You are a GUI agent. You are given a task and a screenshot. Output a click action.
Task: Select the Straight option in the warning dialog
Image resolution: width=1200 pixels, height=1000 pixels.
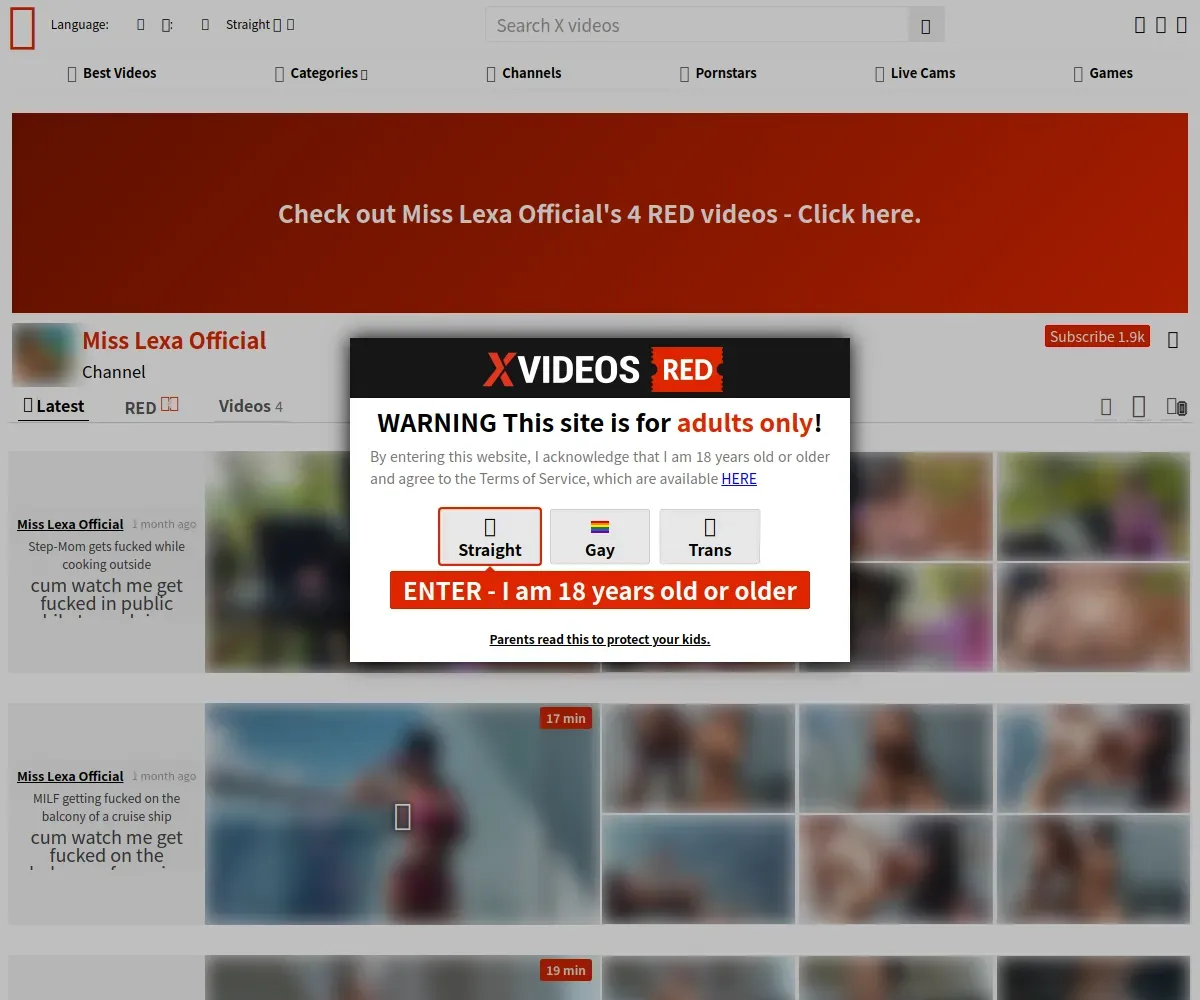490,537
